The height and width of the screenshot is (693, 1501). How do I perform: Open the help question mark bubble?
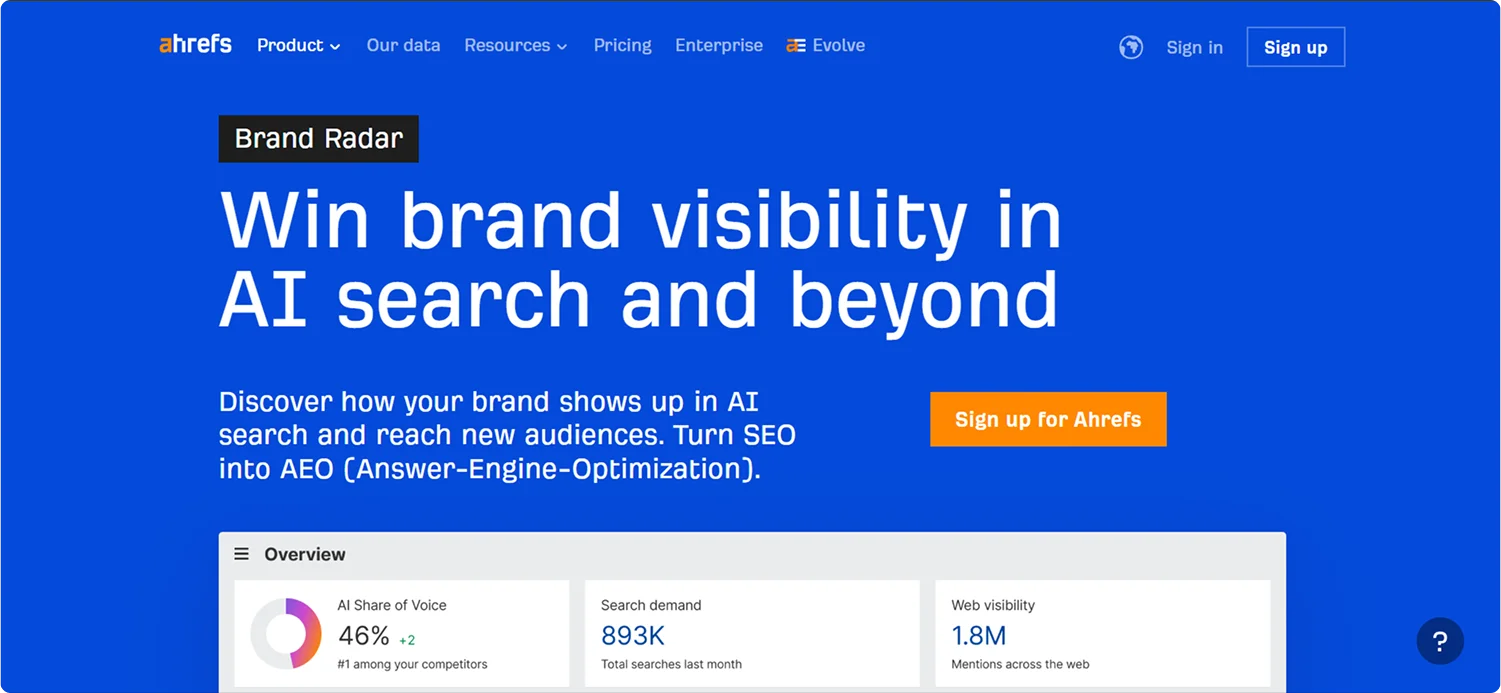1440,641
